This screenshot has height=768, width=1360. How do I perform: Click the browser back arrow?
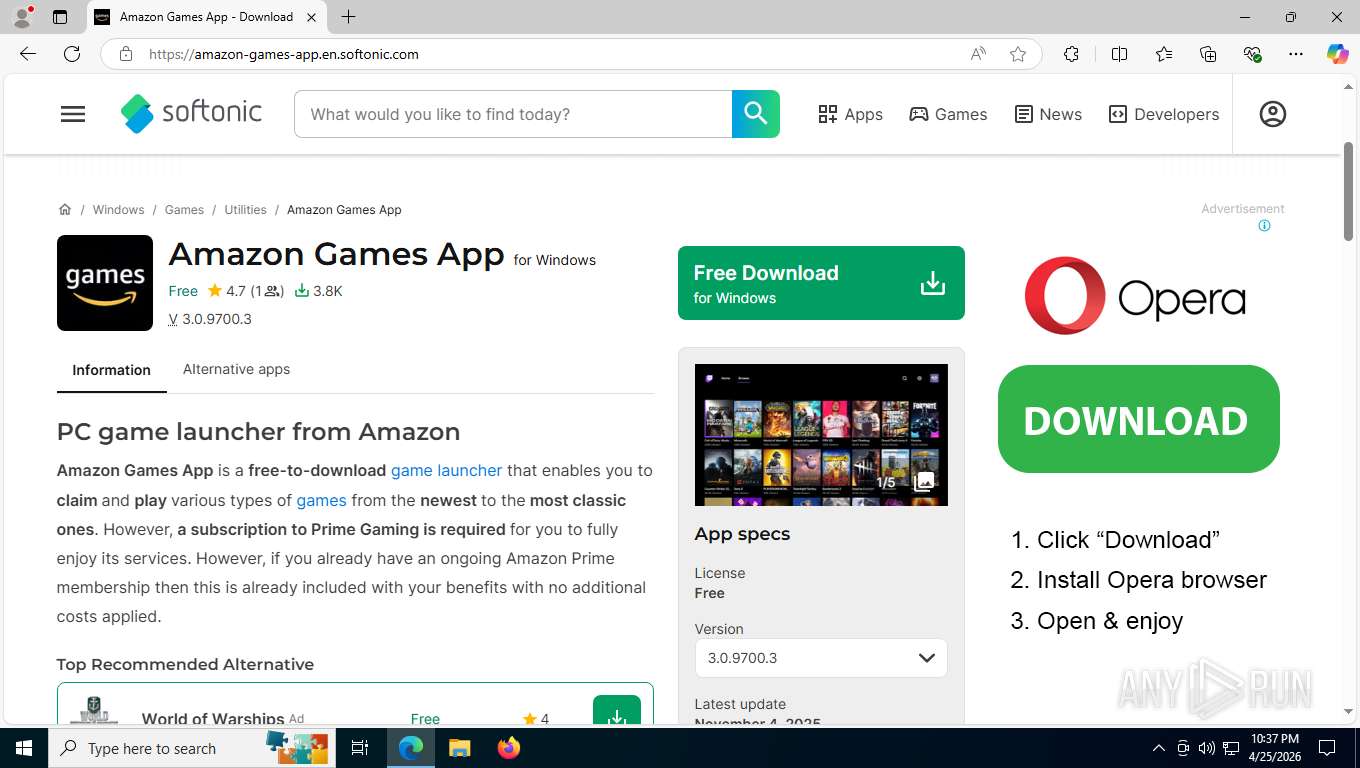[x=28, y=54]
